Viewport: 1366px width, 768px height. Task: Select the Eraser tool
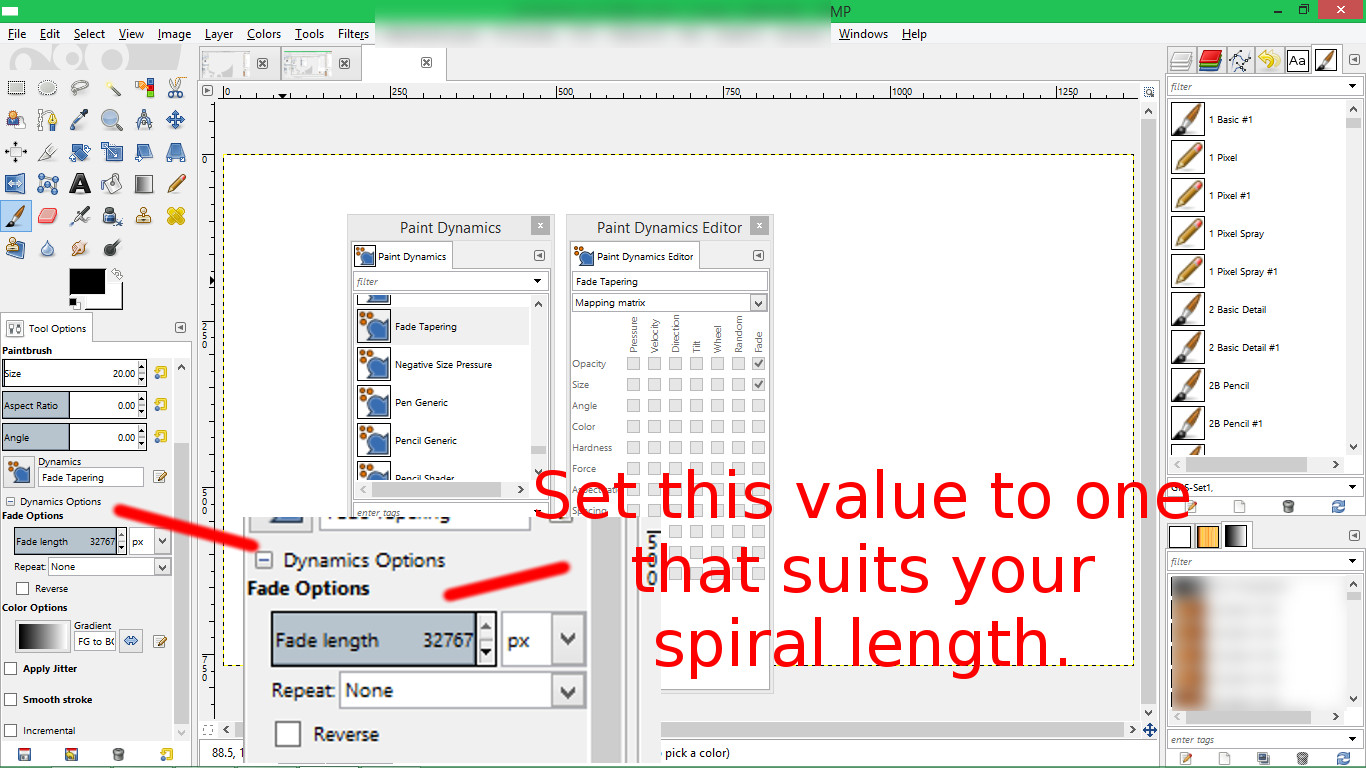[x=48, y=216]
